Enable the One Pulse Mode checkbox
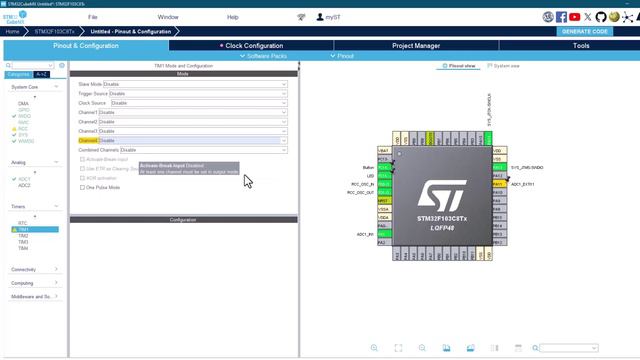640x360 pixels. point(82,187)
